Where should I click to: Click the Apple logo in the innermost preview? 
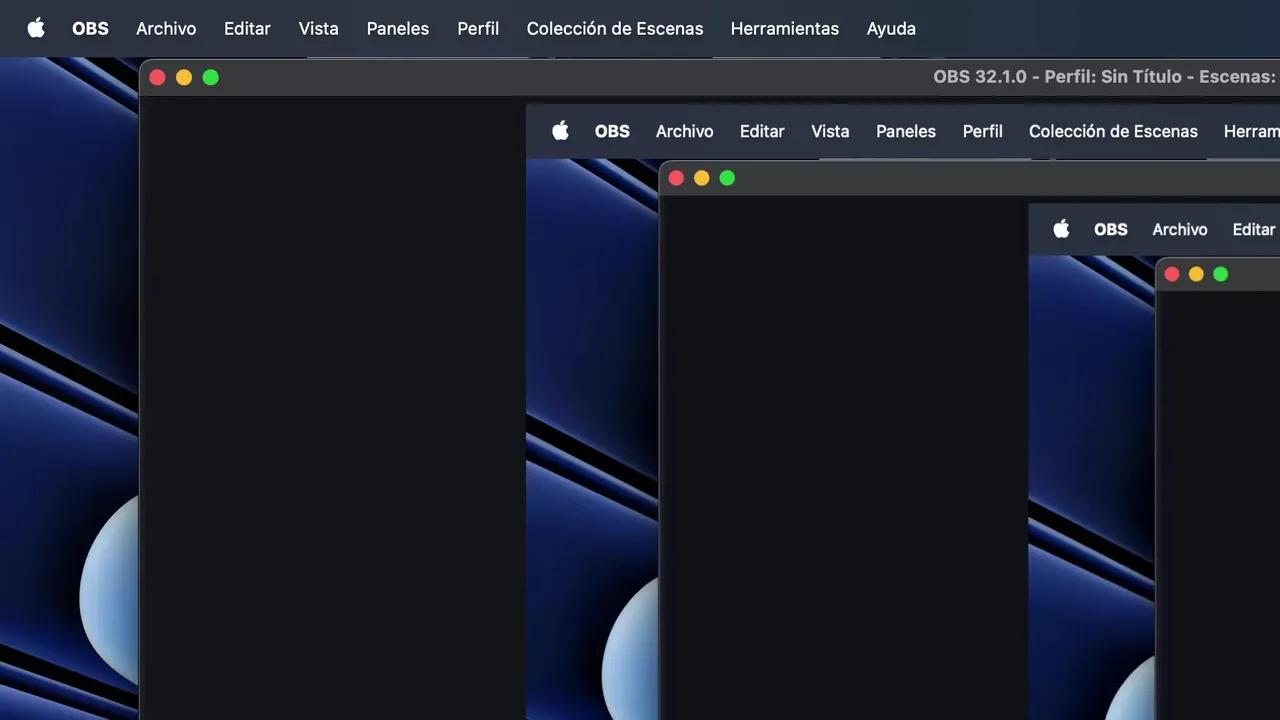(1061, 229)
